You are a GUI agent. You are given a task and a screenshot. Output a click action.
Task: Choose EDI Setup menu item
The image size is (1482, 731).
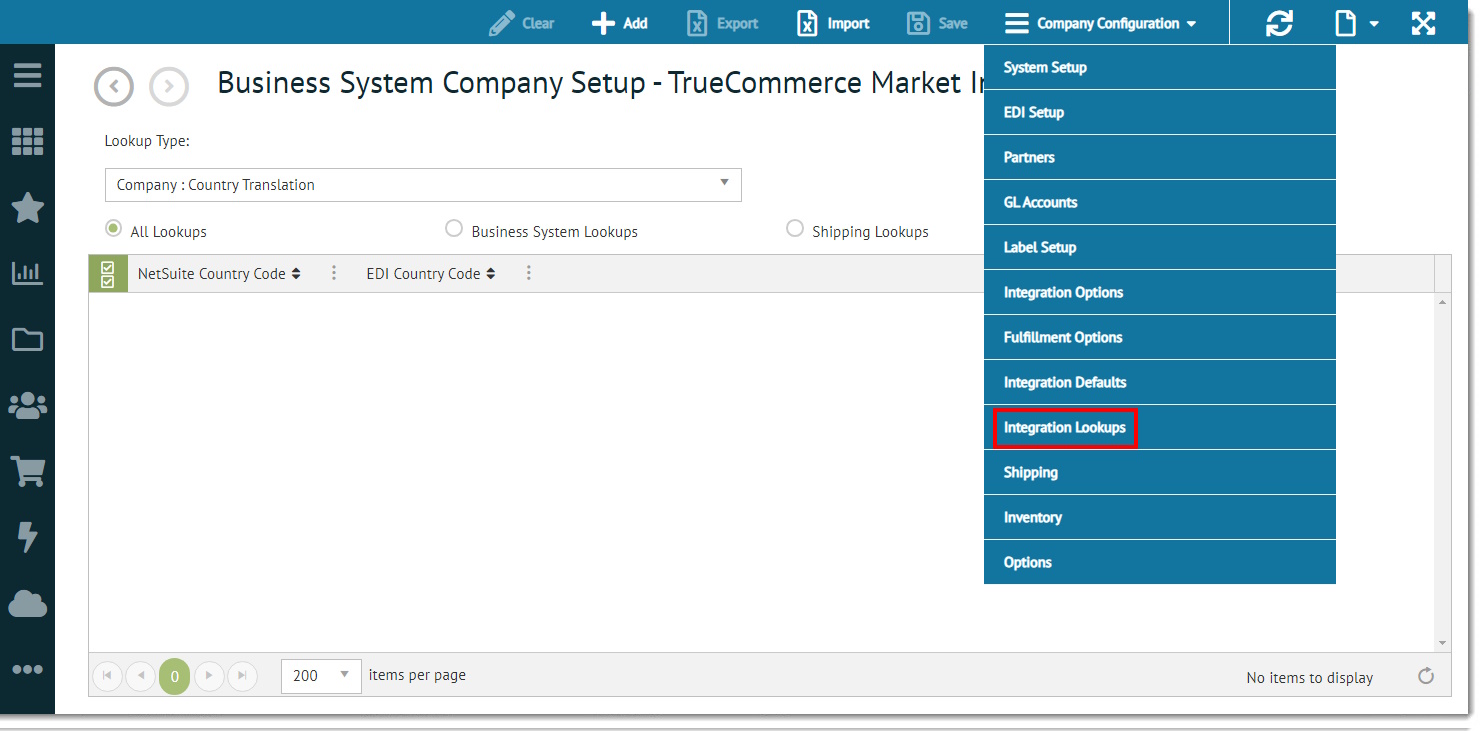point(1034,113)
